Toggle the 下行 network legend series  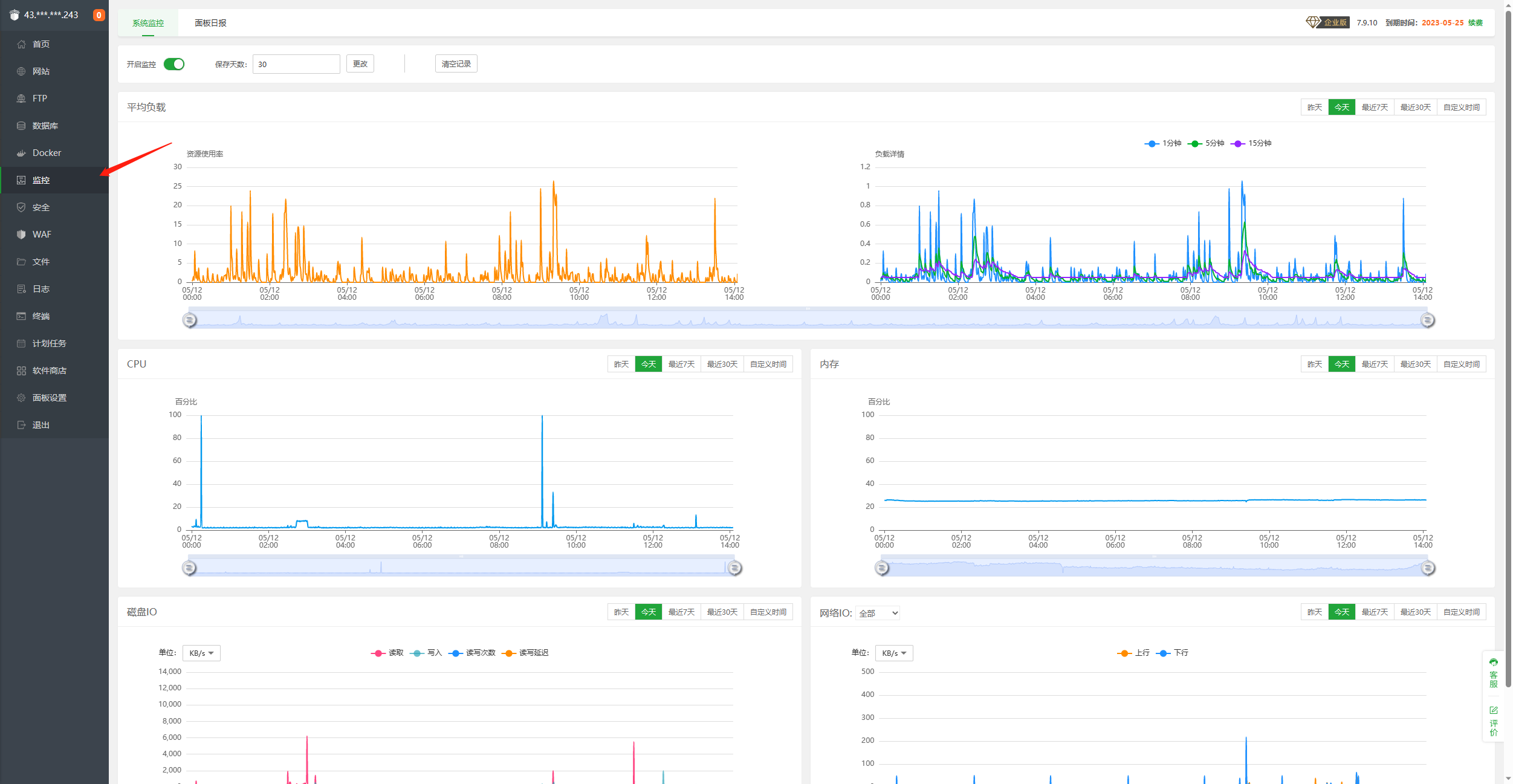click(x=1171, y=653)
